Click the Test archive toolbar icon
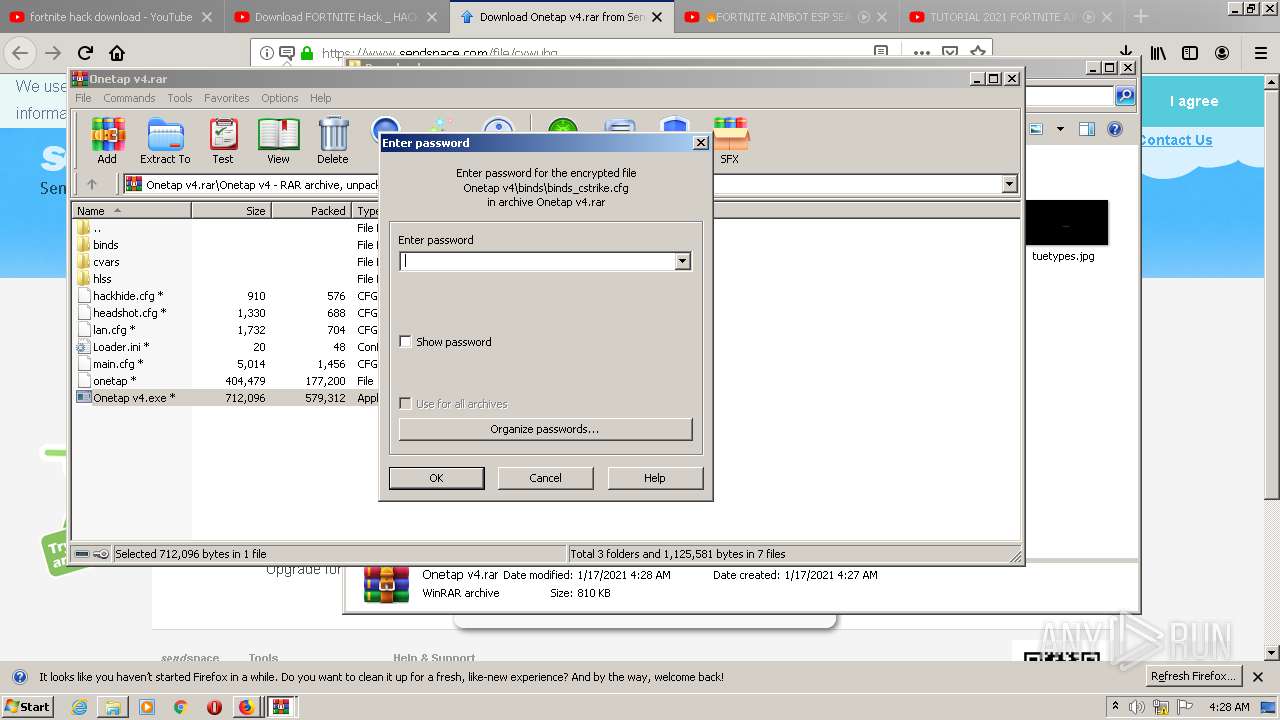 [x=223, y=140]
